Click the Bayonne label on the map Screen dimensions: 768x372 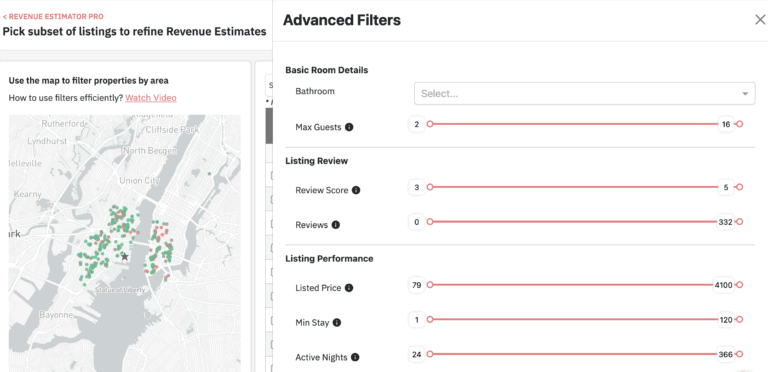pyautogui.click(x=56, y=314)
